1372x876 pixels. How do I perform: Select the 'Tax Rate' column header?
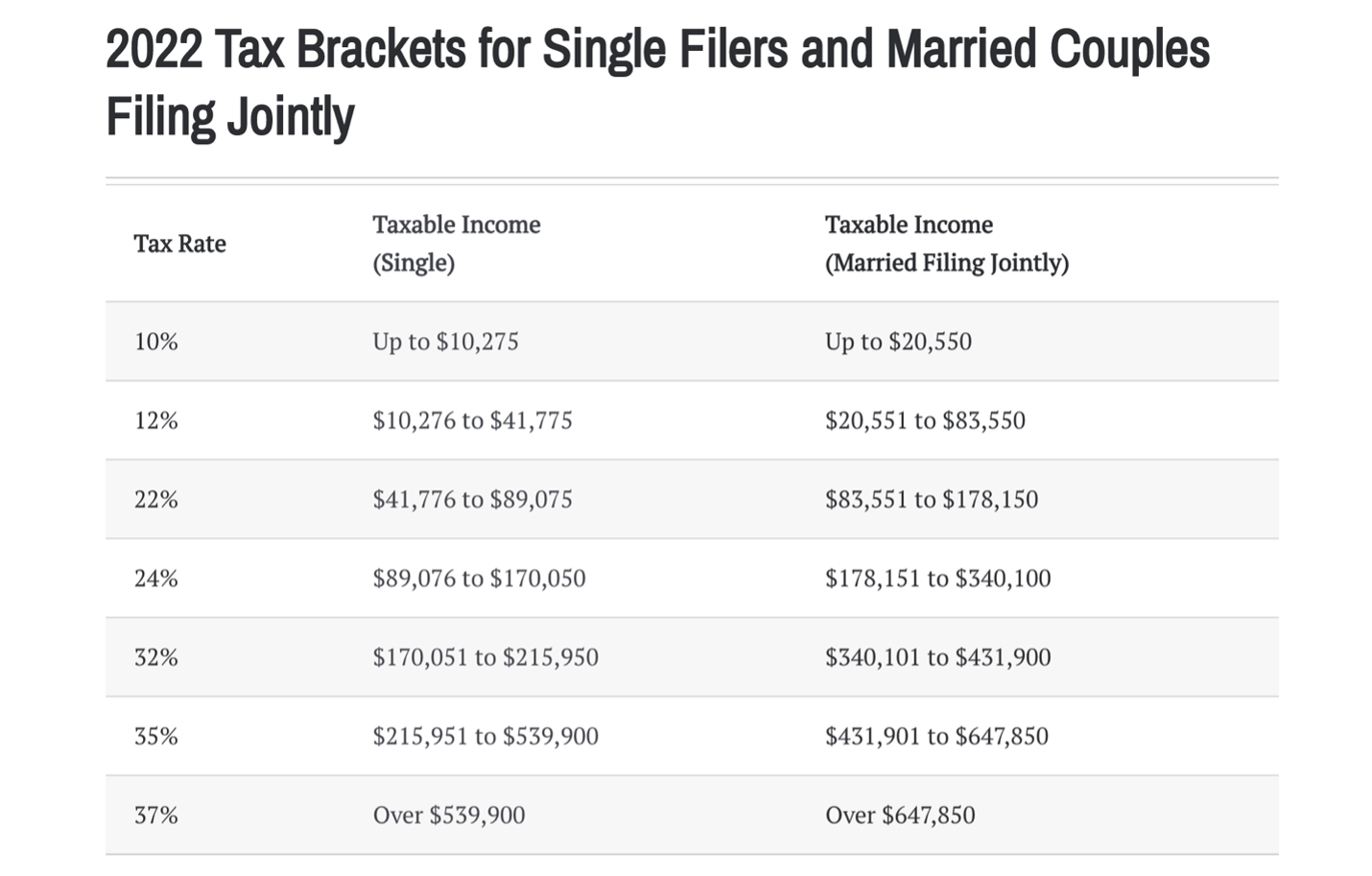[x=179, y=244]
